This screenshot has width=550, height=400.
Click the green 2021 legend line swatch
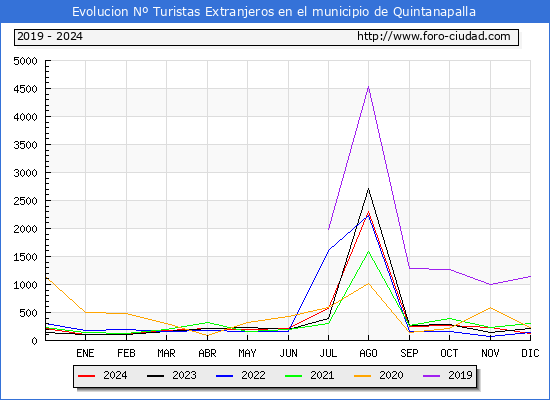pyautogui.click(x=294, y=376)
